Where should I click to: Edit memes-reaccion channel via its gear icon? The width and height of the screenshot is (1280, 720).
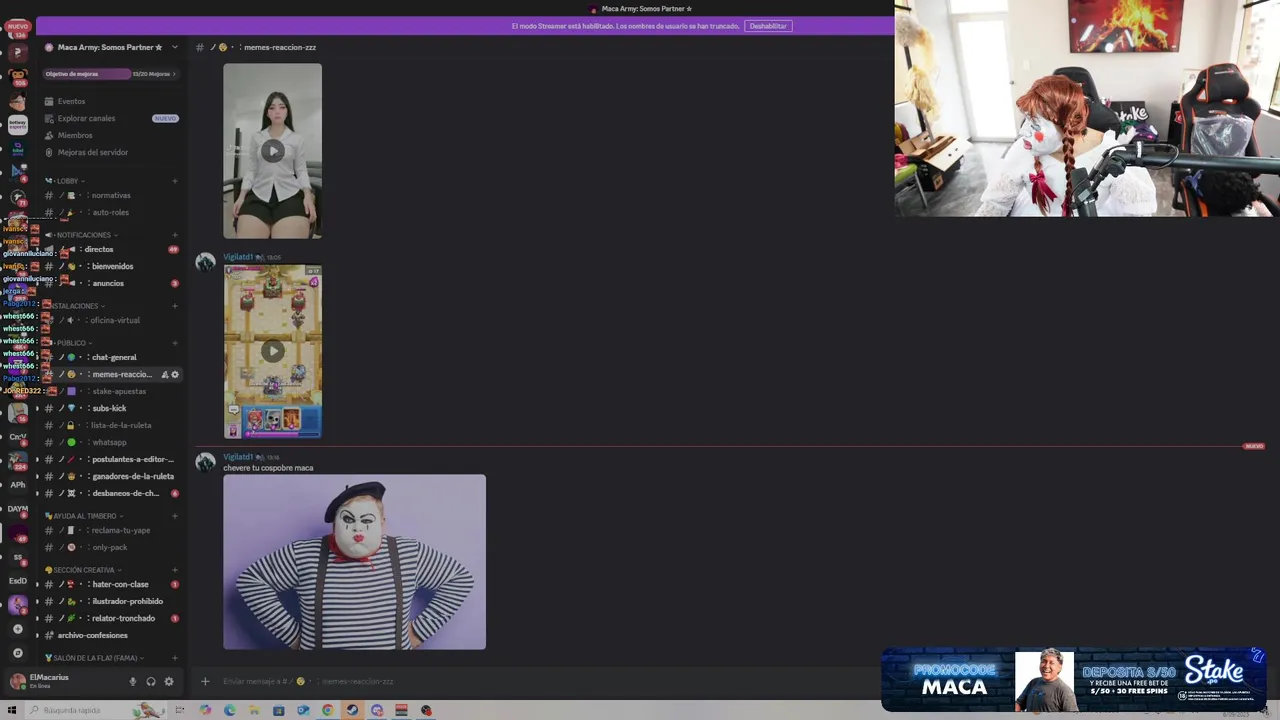[175, 374]
